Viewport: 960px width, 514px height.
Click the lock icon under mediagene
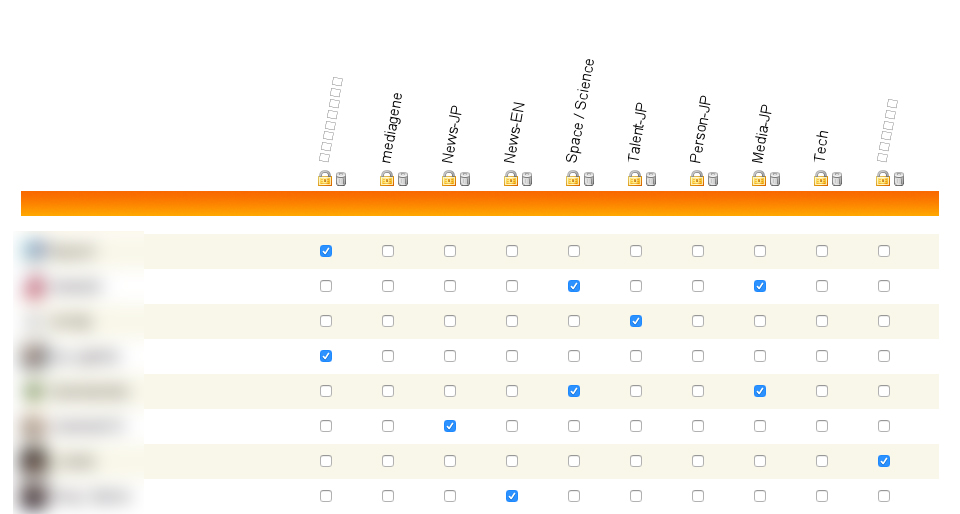point(387,178)
